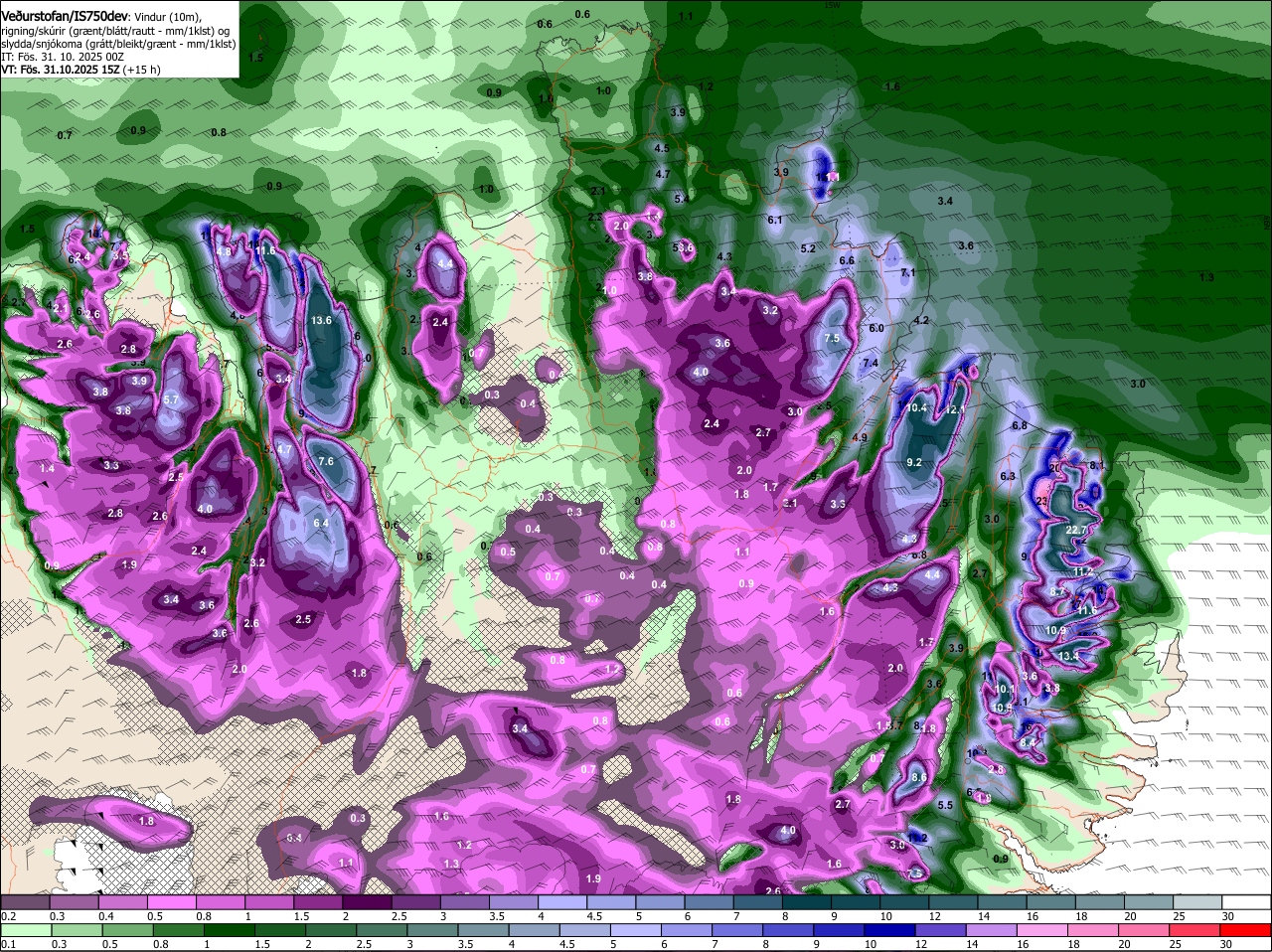Click the palest green 0.1–0.3 swatch in green-to-red legend
1272x952 pixels.
point(28,929)
